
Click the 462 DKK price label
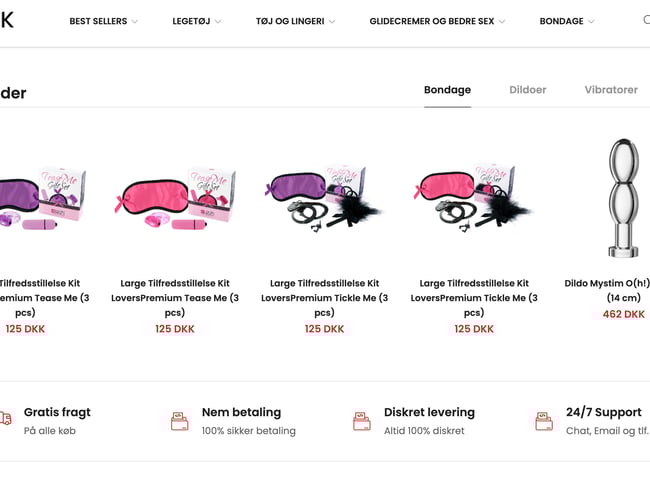tap(624, 314)
